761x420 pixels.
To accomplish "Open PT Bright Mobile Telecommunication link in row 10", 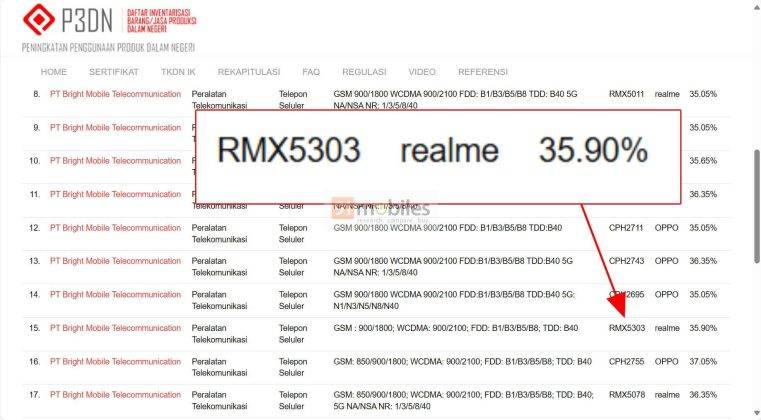I will point(116,161).
